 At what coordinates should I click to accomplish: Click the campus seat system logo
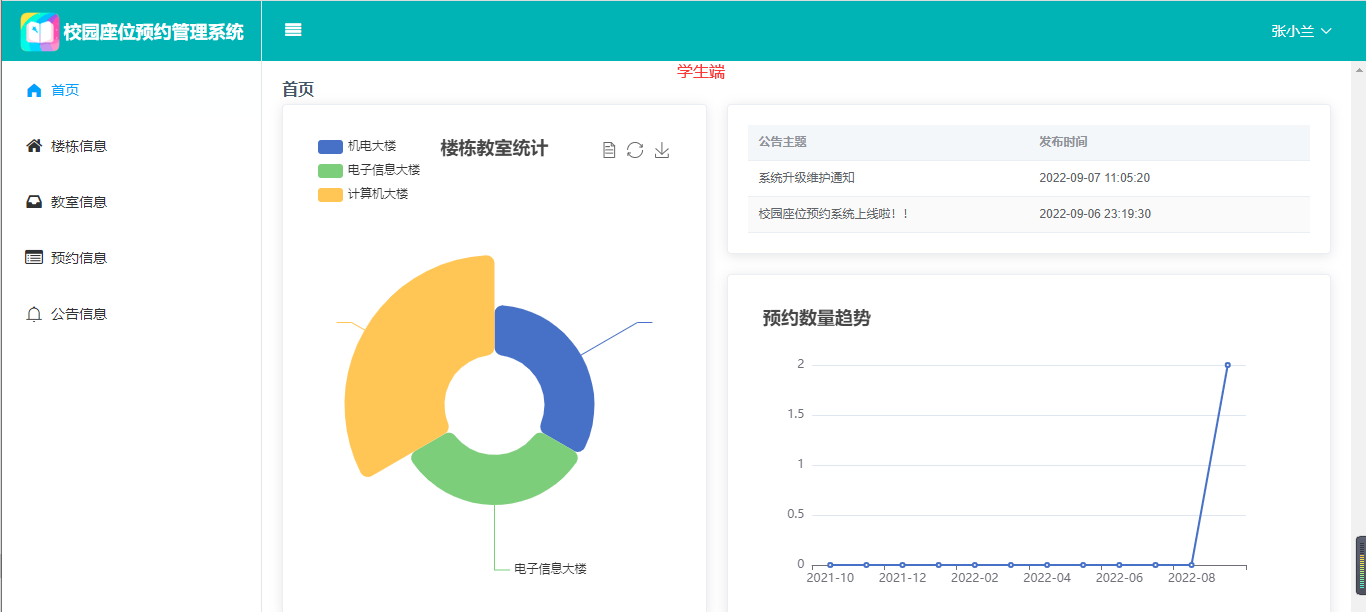point(40,32)
